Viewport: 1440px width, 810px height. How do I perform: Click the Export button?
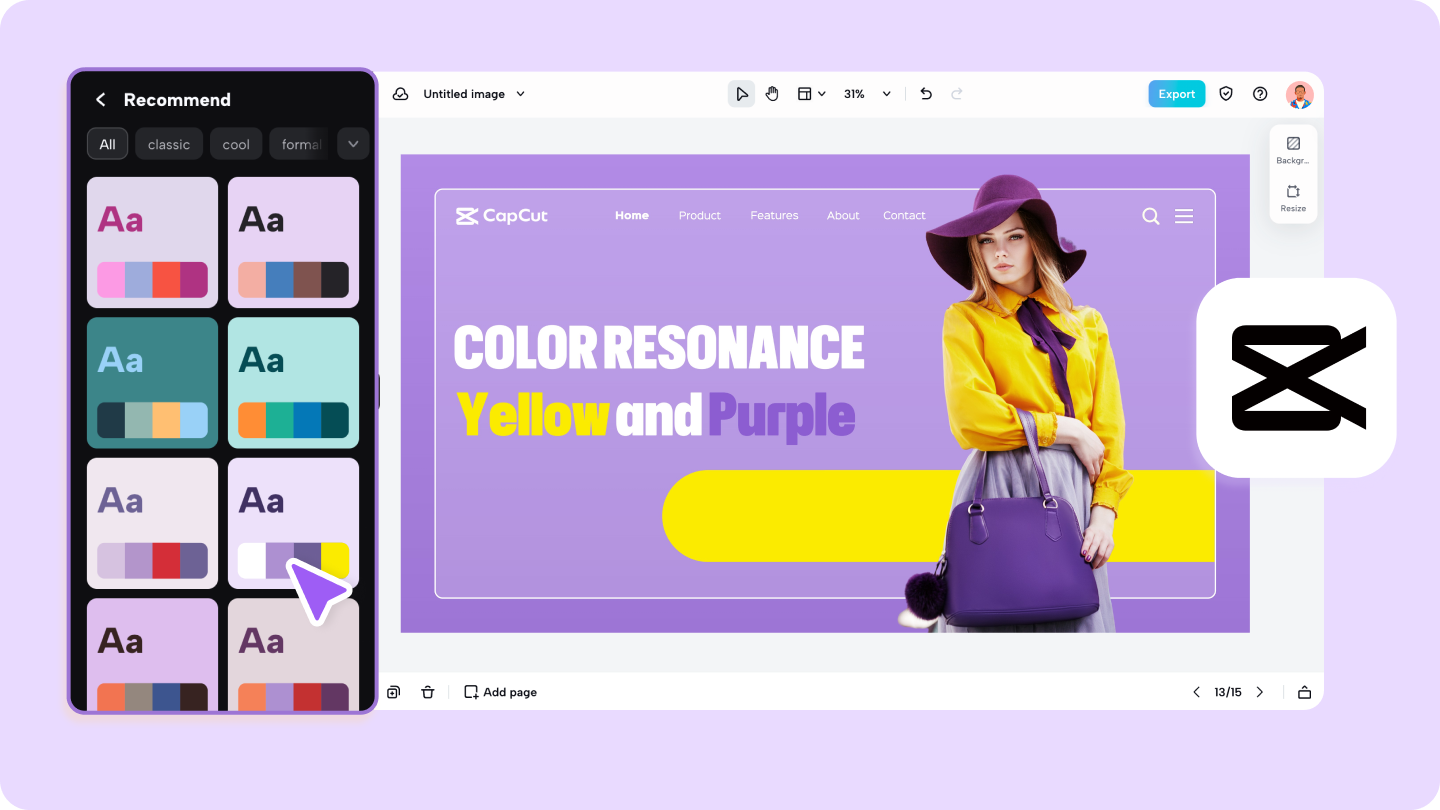pos(1176,93)
